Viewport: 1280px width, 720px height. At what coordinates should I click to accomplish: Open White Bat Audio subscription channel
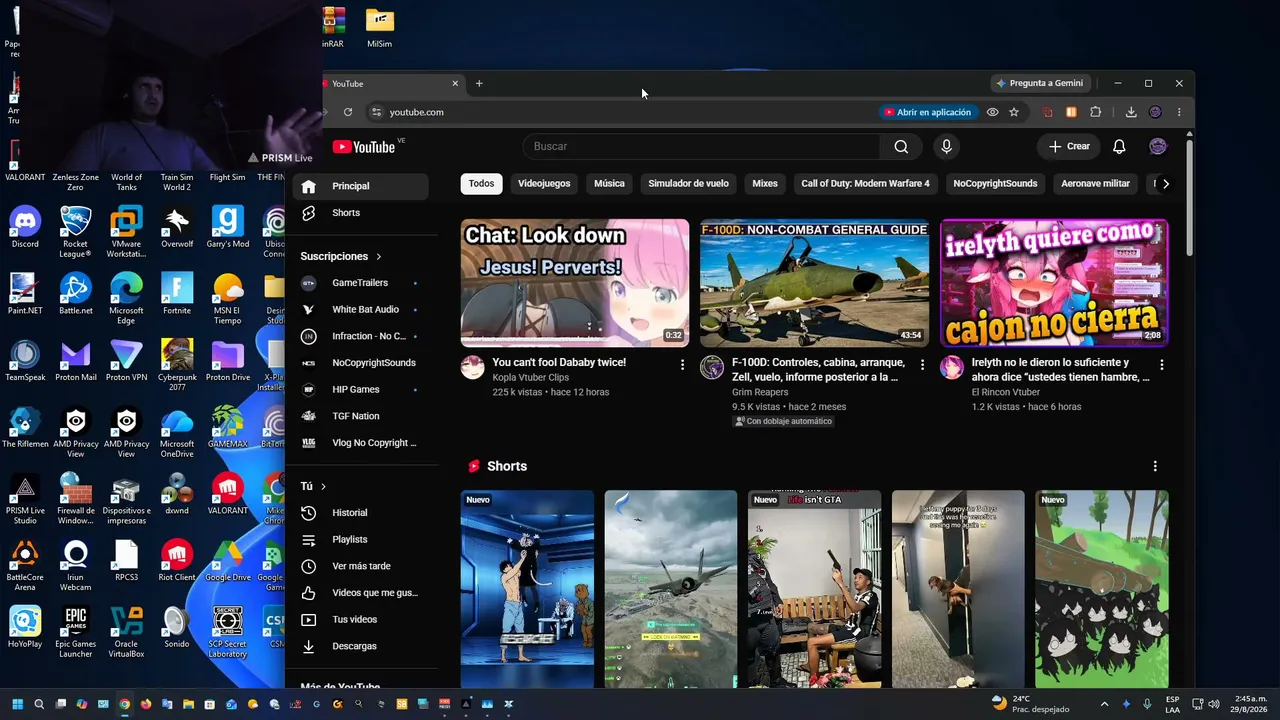pos(360,310)
